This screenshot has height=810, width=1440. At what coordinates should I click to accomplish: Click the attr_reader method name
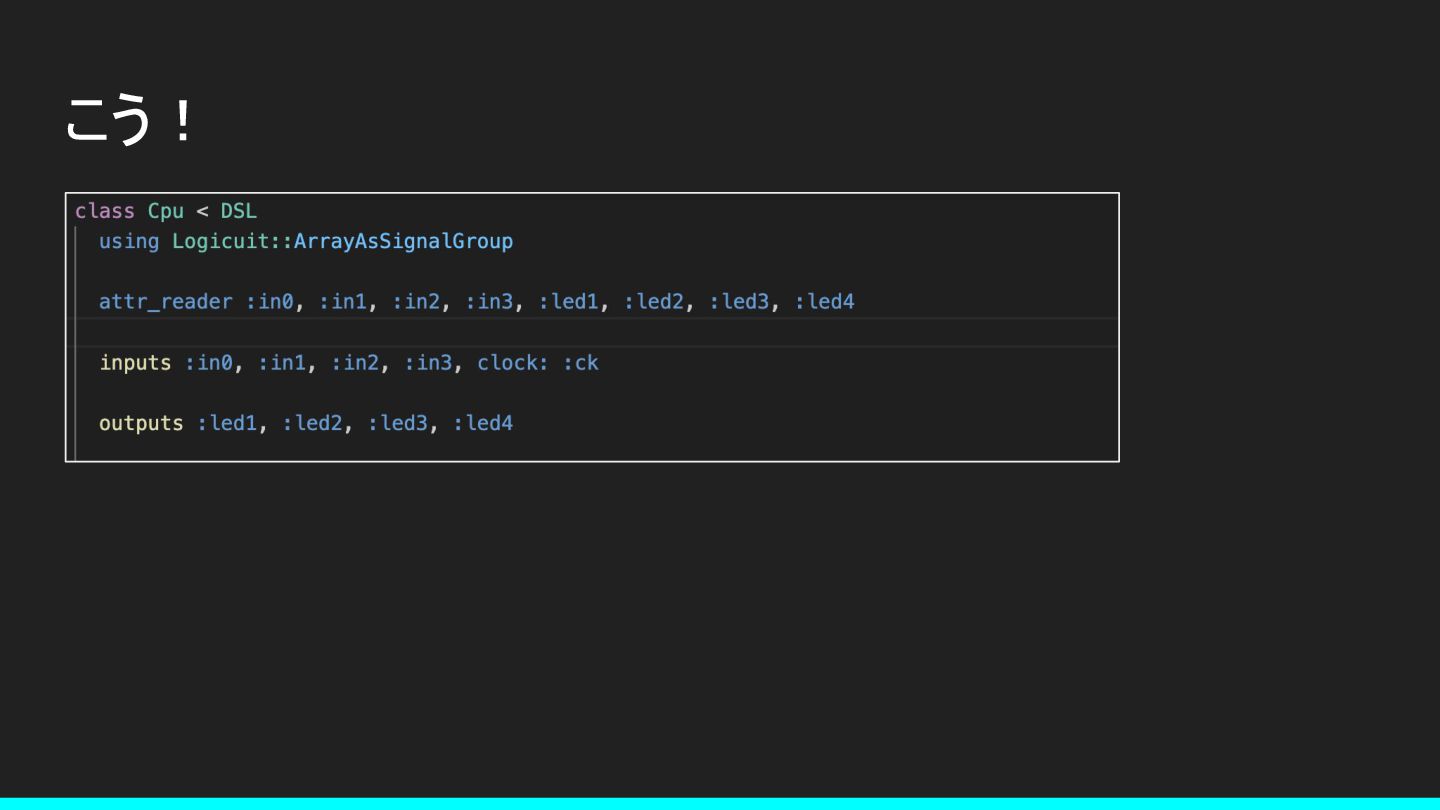pos(165,302)
